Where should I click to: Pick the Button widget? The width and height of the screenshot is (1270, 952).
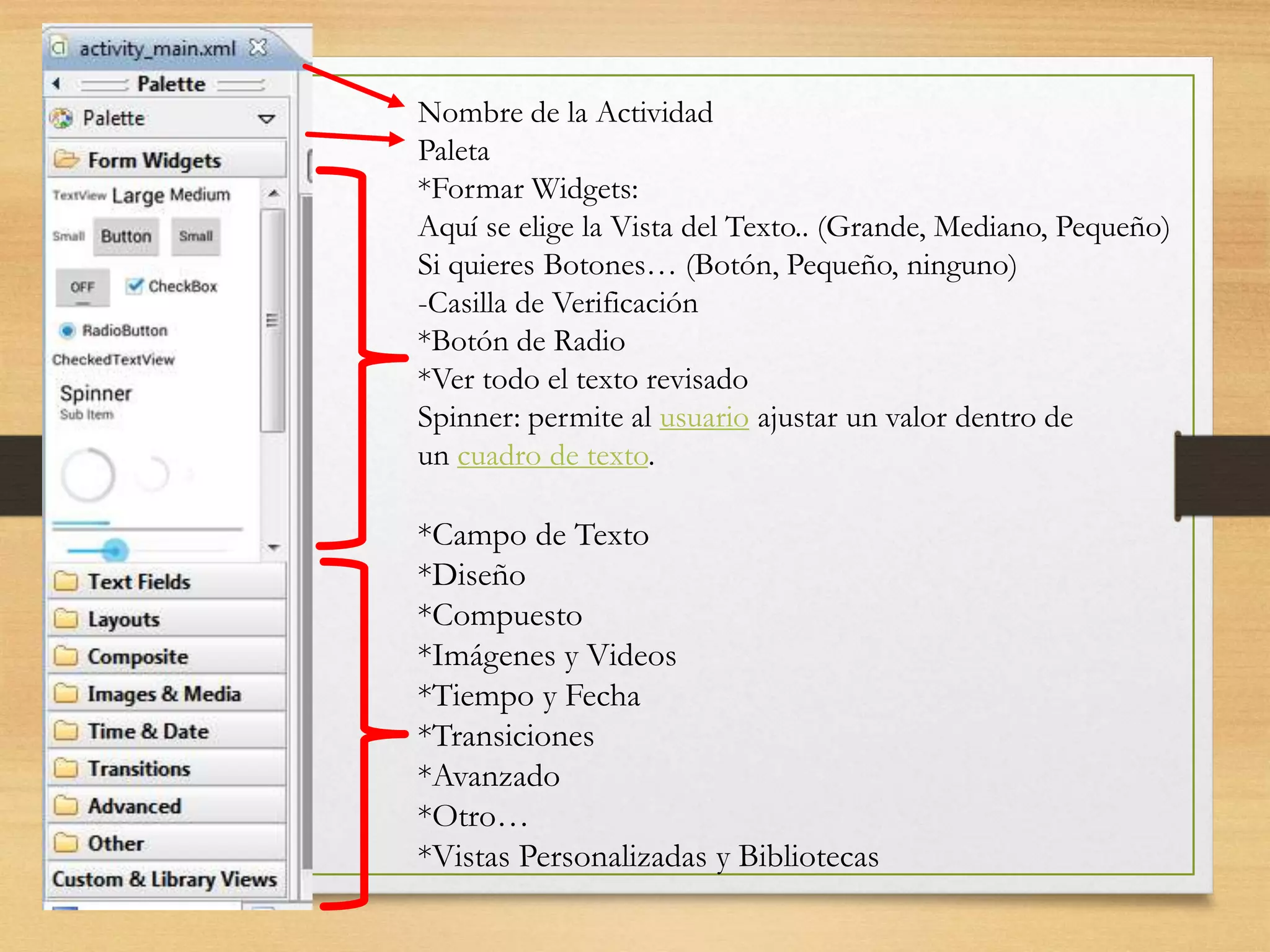coord(126,236)
